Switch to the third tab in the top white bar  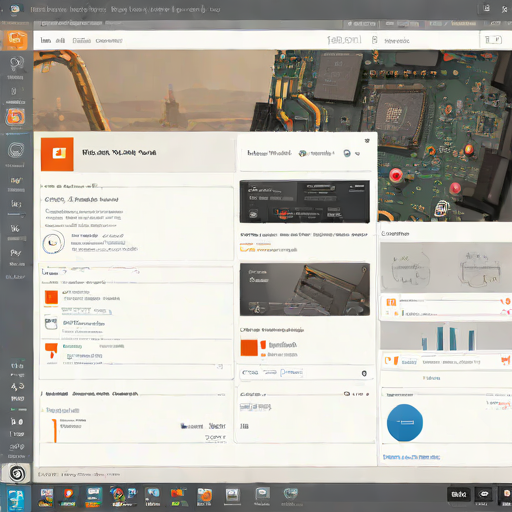pos(82,41)
